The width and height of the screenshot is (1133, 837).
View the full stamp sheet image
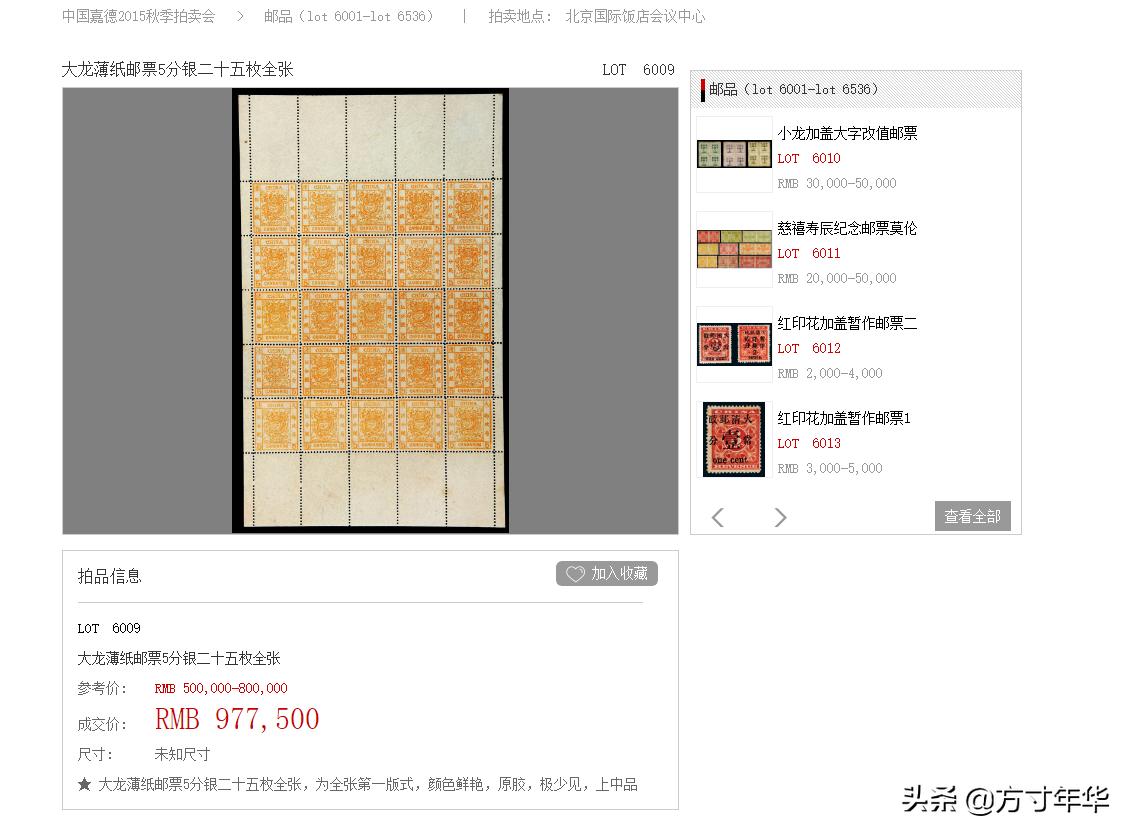click(x=370, y=310)
